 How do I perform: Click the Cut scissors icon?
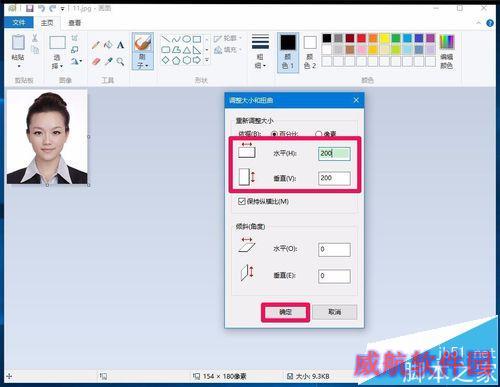pyautogui.click(x=35, y=38)
